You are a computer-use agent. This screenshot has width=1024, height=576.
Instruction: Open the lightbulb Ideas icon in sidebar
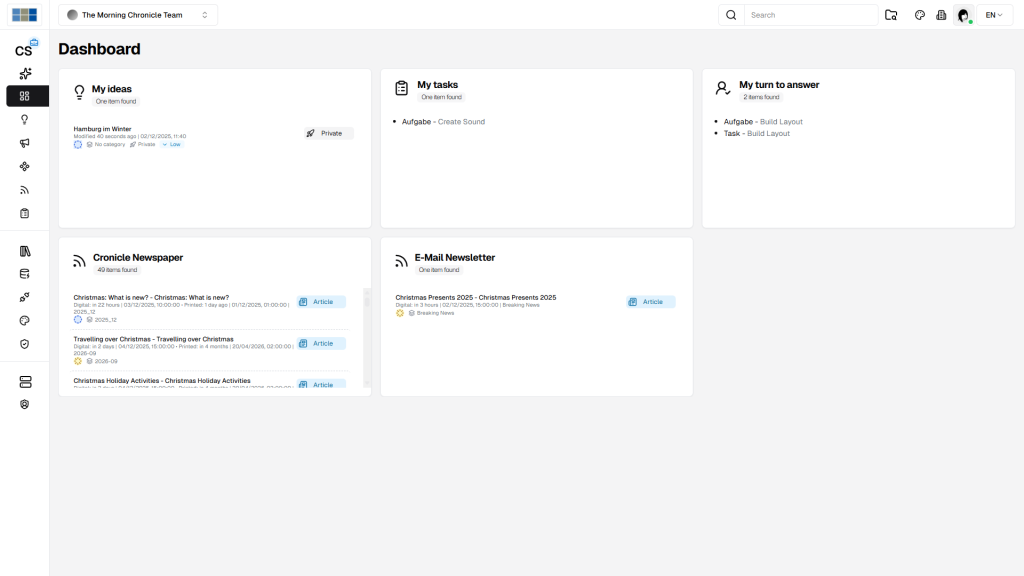25,119
